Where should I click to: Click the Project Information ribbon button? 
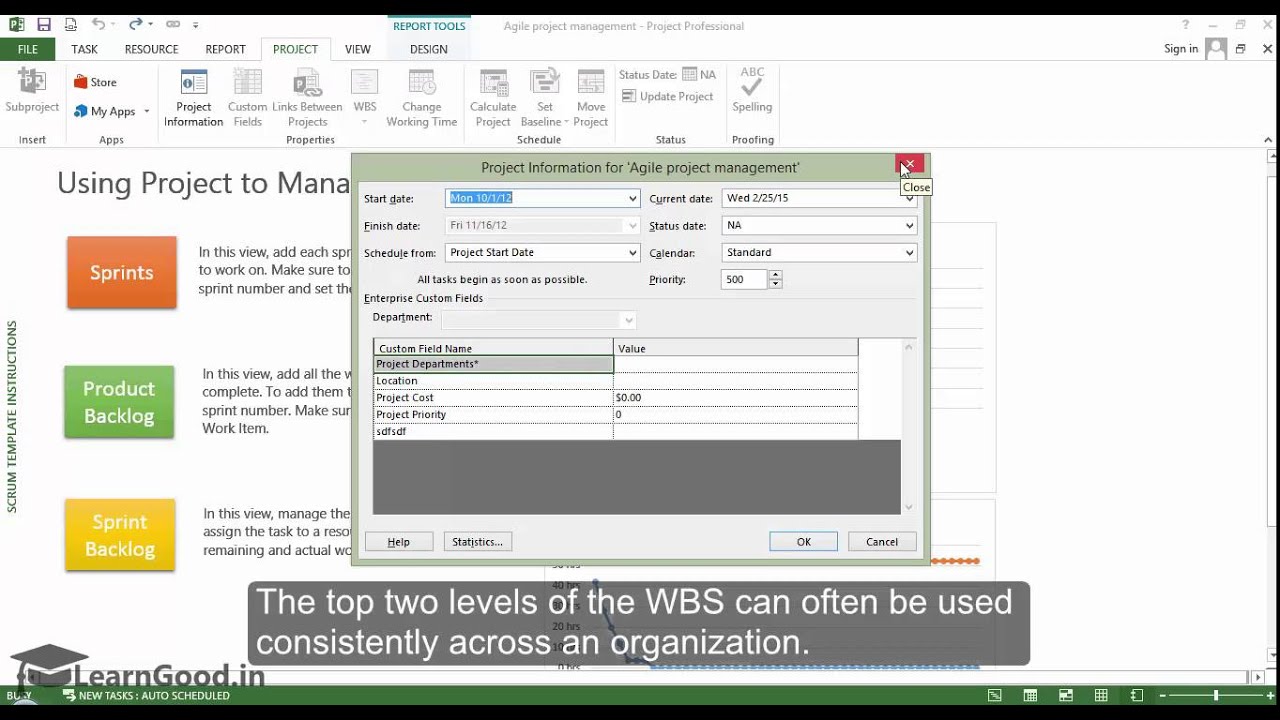pos(194,98)
